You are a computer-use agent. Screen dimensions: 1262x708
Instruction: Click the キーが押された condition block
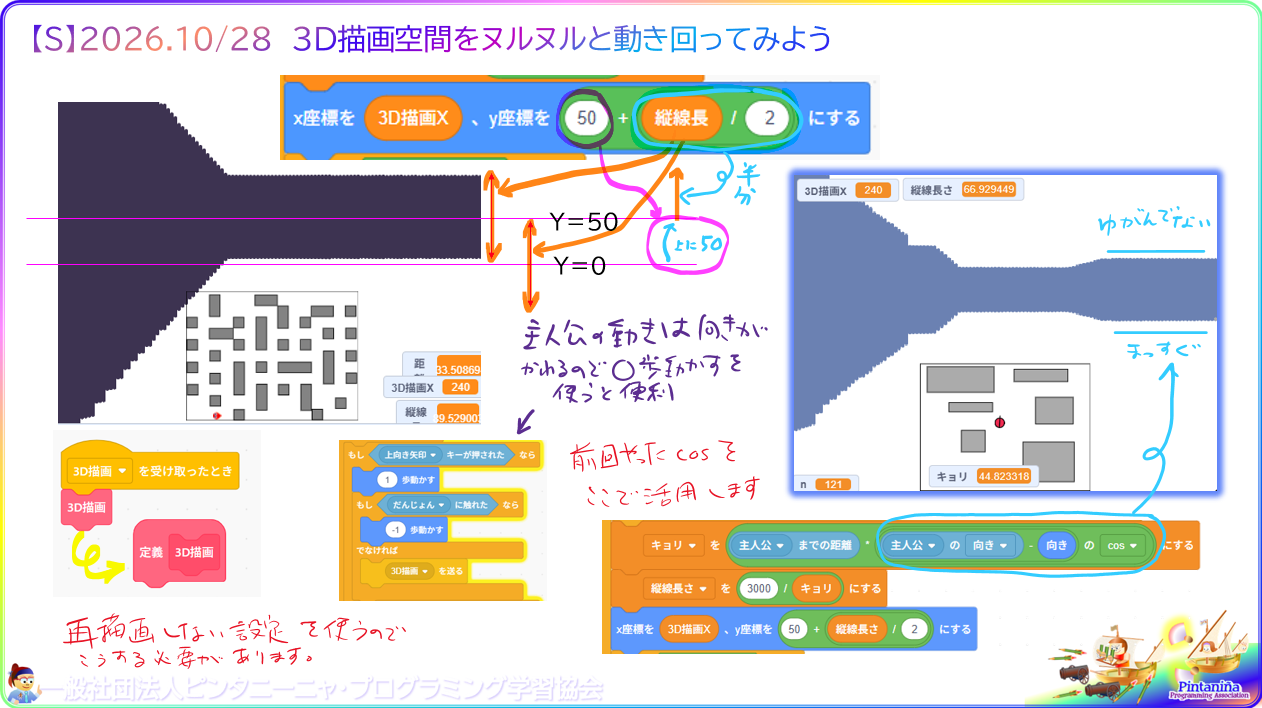point(442,453)
